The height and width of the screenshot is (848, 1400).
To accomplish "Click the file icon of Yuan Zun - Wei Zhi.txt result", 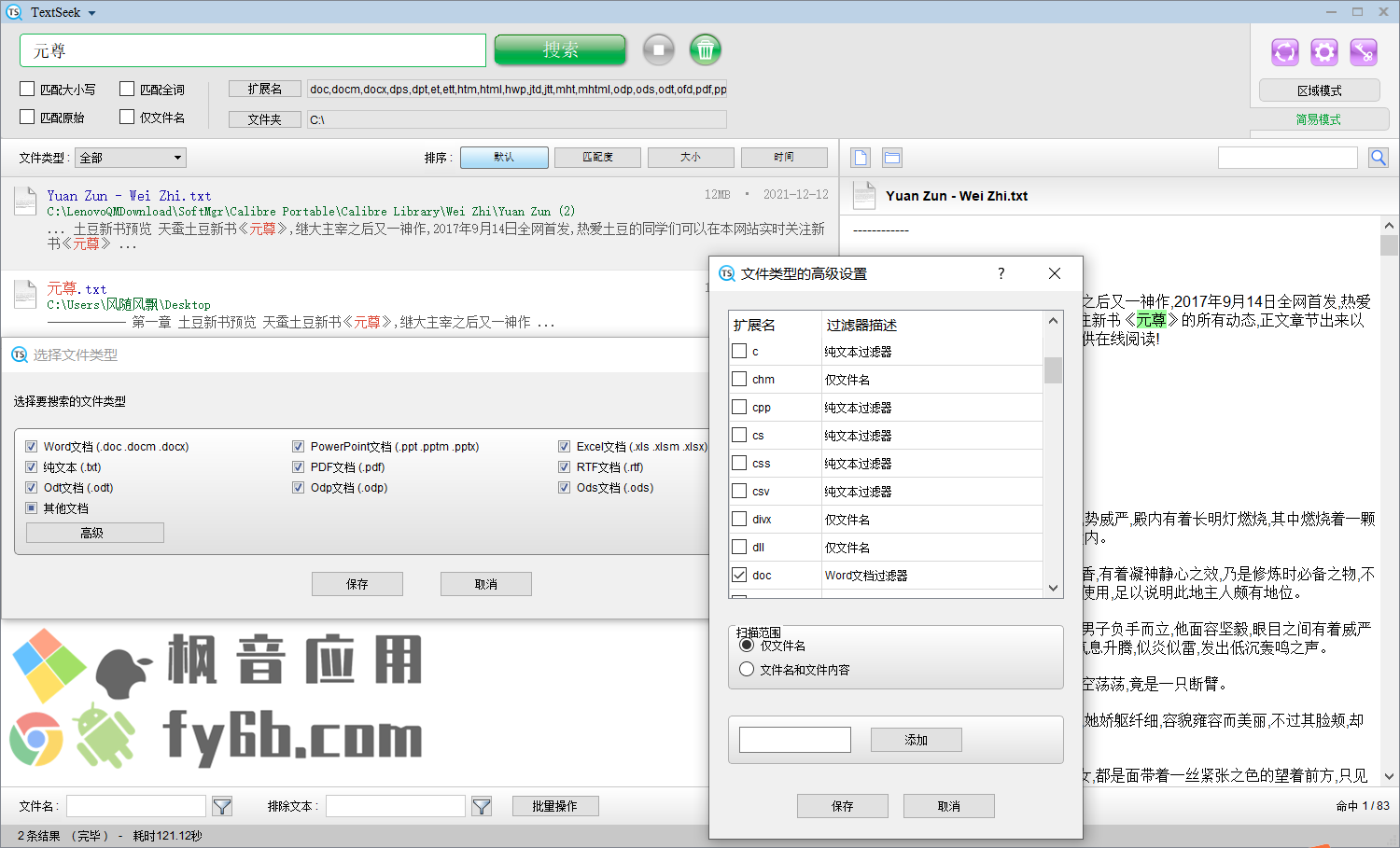I will [25, 202].
